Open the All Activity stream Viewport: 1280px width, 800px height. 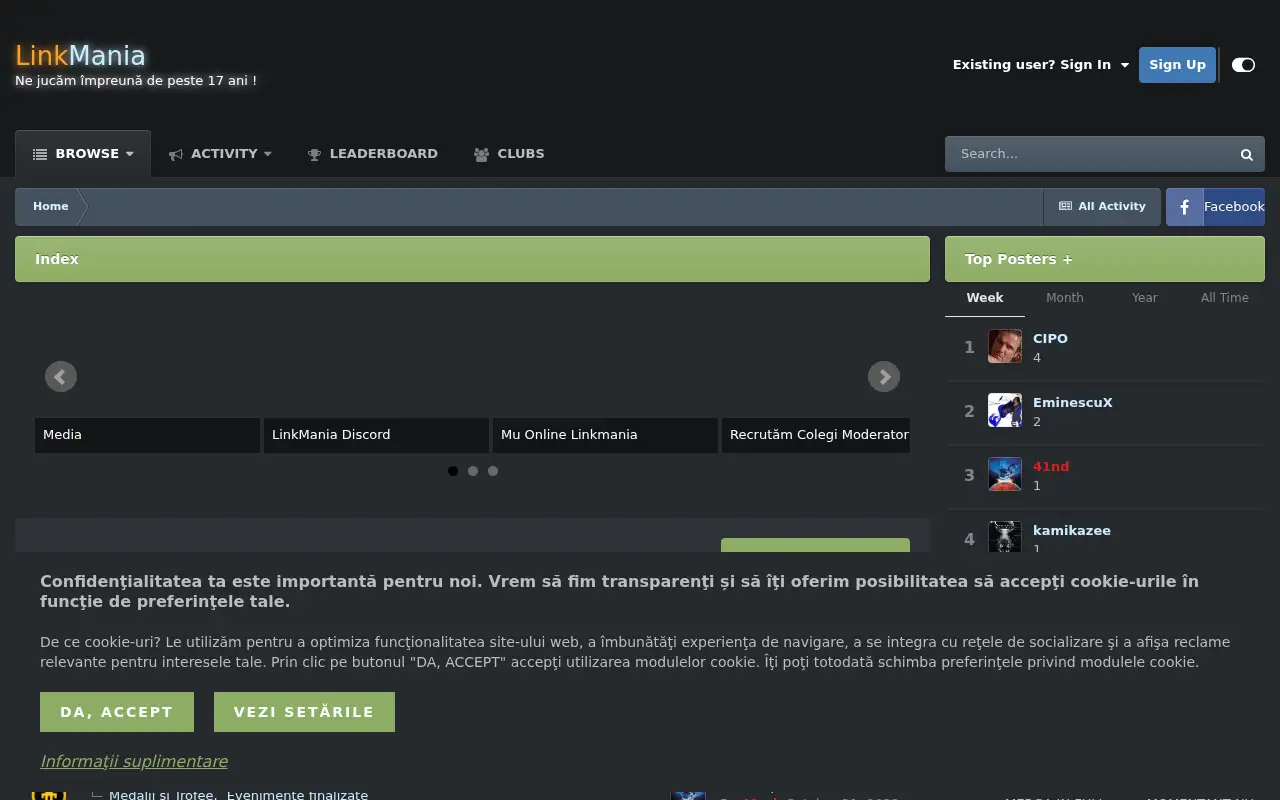point(1102,207)
